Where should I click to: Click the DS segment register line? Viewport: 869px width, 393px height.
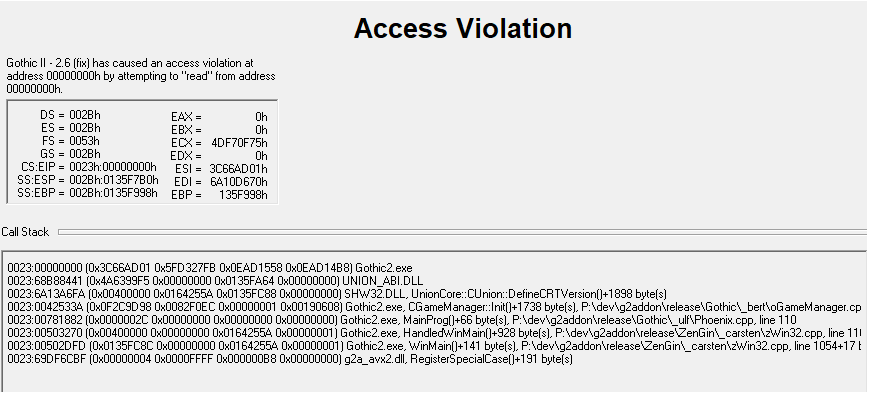pos(70,115)
